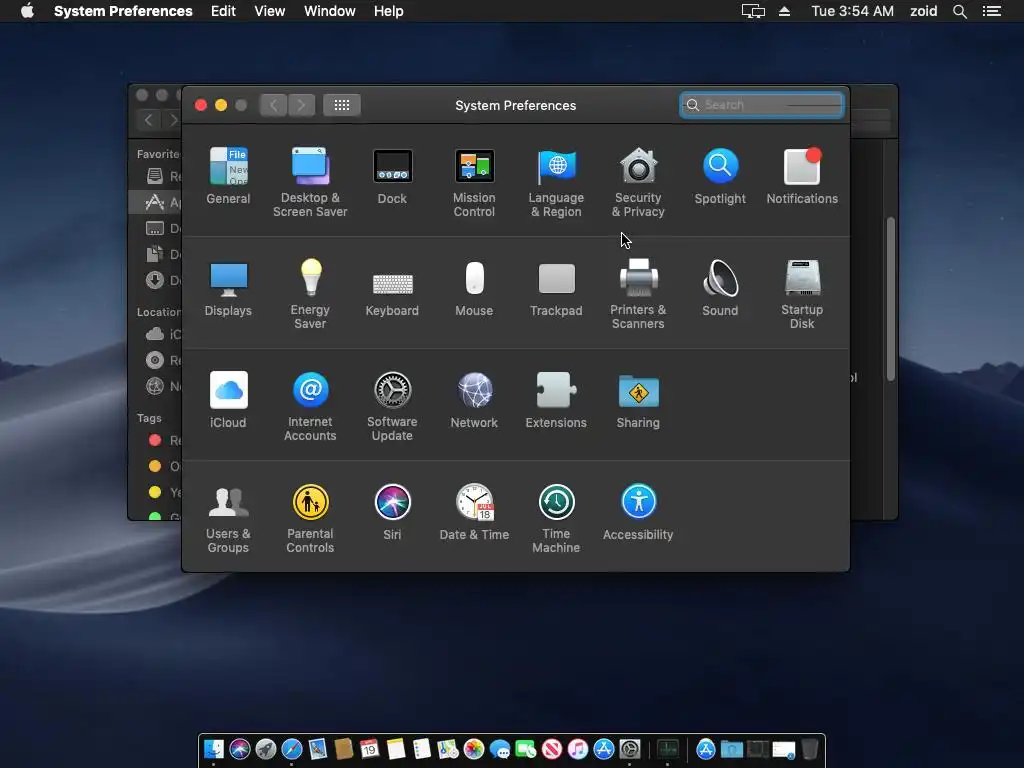
Task: Open Sound preferences
Action: [x=720, y=288]
